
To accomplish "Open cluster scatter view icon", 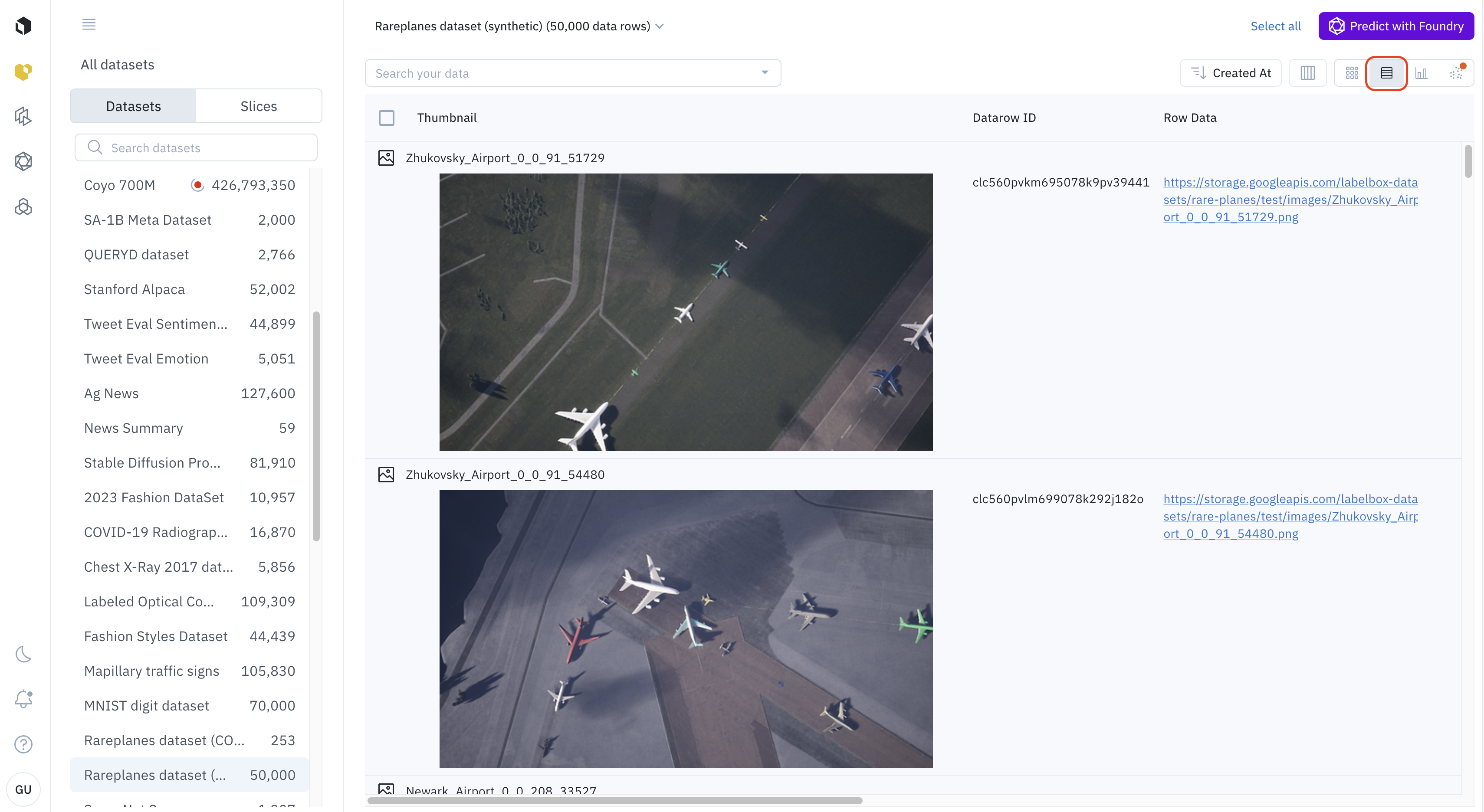I will click(x=1456, y=73).
